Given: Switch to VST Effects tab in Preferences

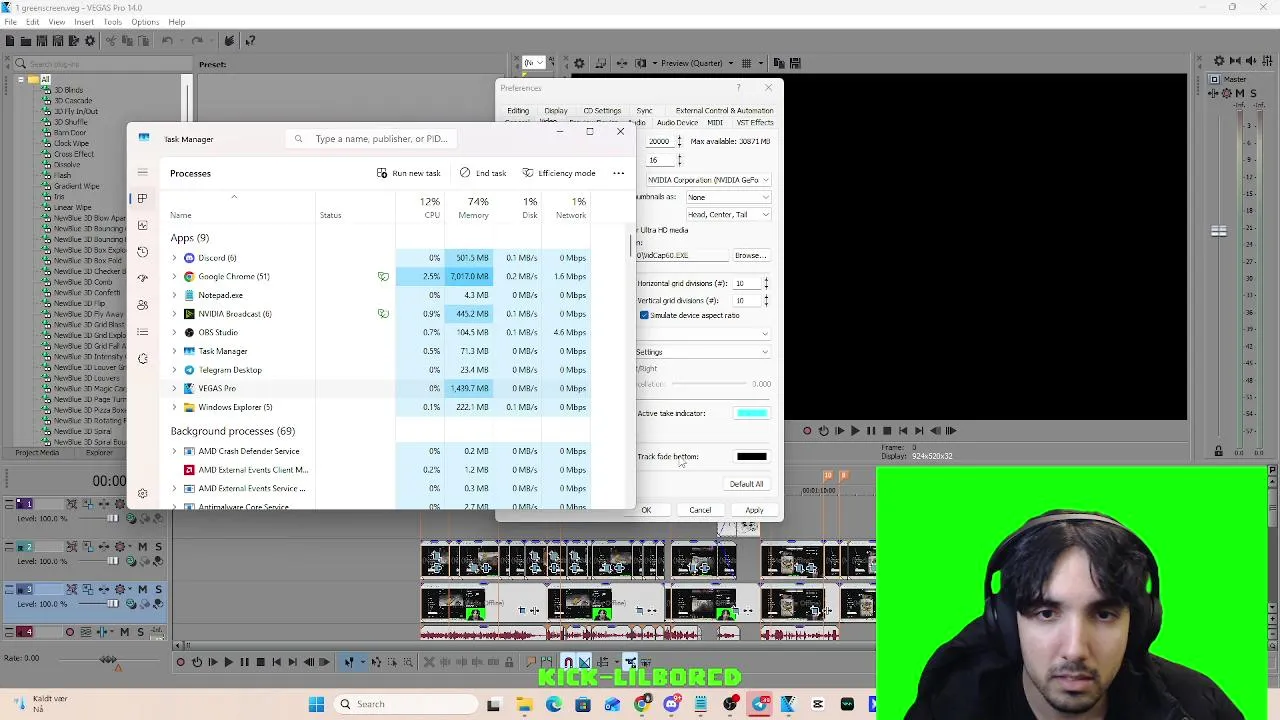Looking at the screenshot, I should pyautogui.click(x=755, y=123).
